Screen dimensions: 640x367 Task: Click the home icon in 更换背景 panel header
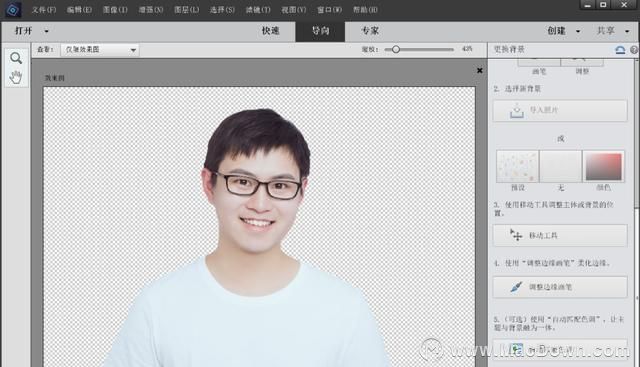[x=620, y=50]
